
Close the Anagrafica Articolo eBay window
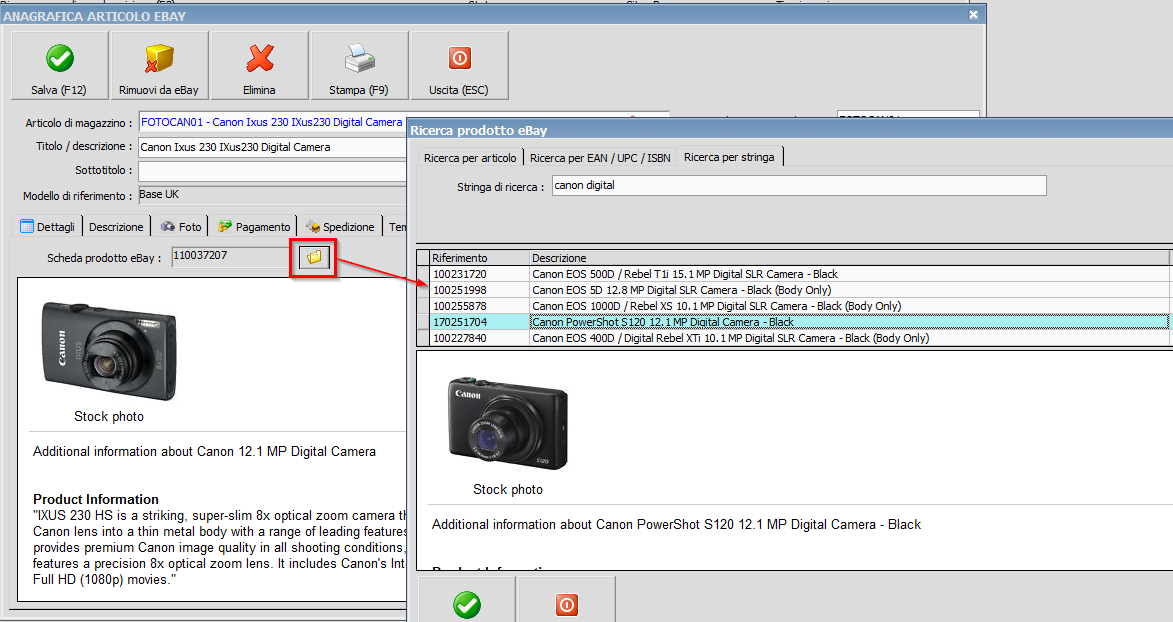tap(973, 14)
